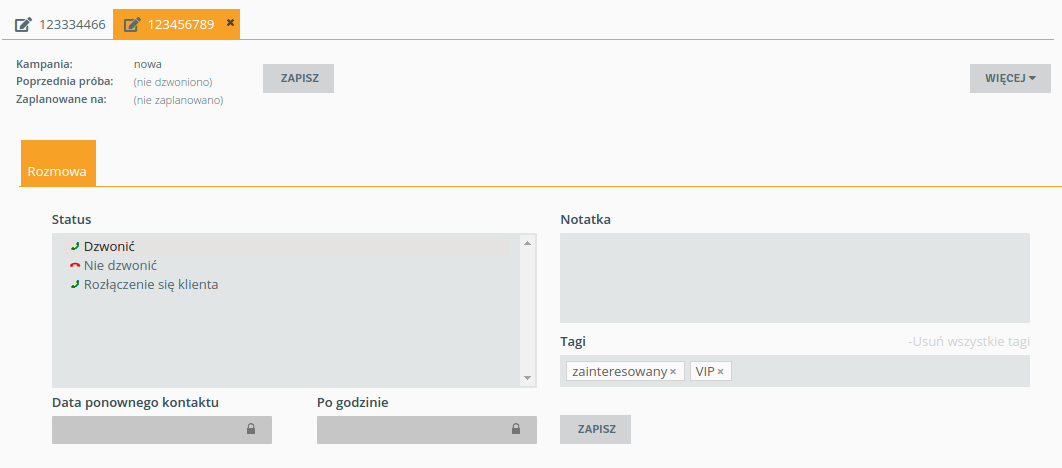Click the Status list scroll up arrow
The image size is (1062, 468).
528,242
